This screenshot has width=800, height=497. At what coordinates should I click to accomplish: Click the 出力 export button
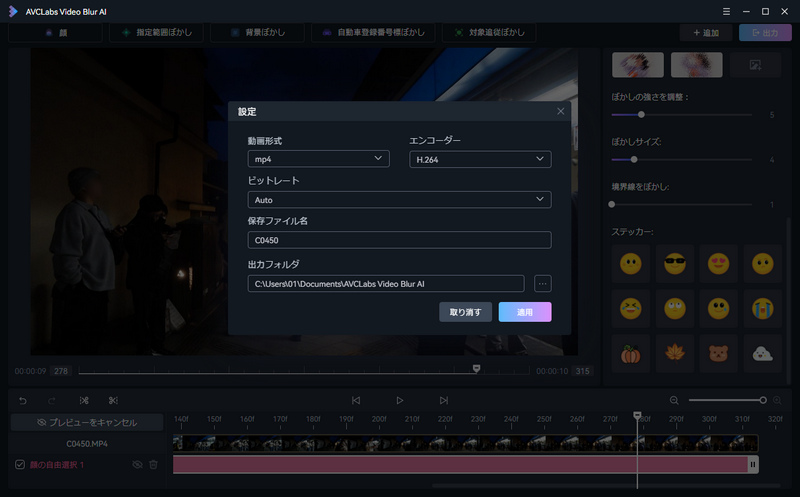[x=765, y=33]
